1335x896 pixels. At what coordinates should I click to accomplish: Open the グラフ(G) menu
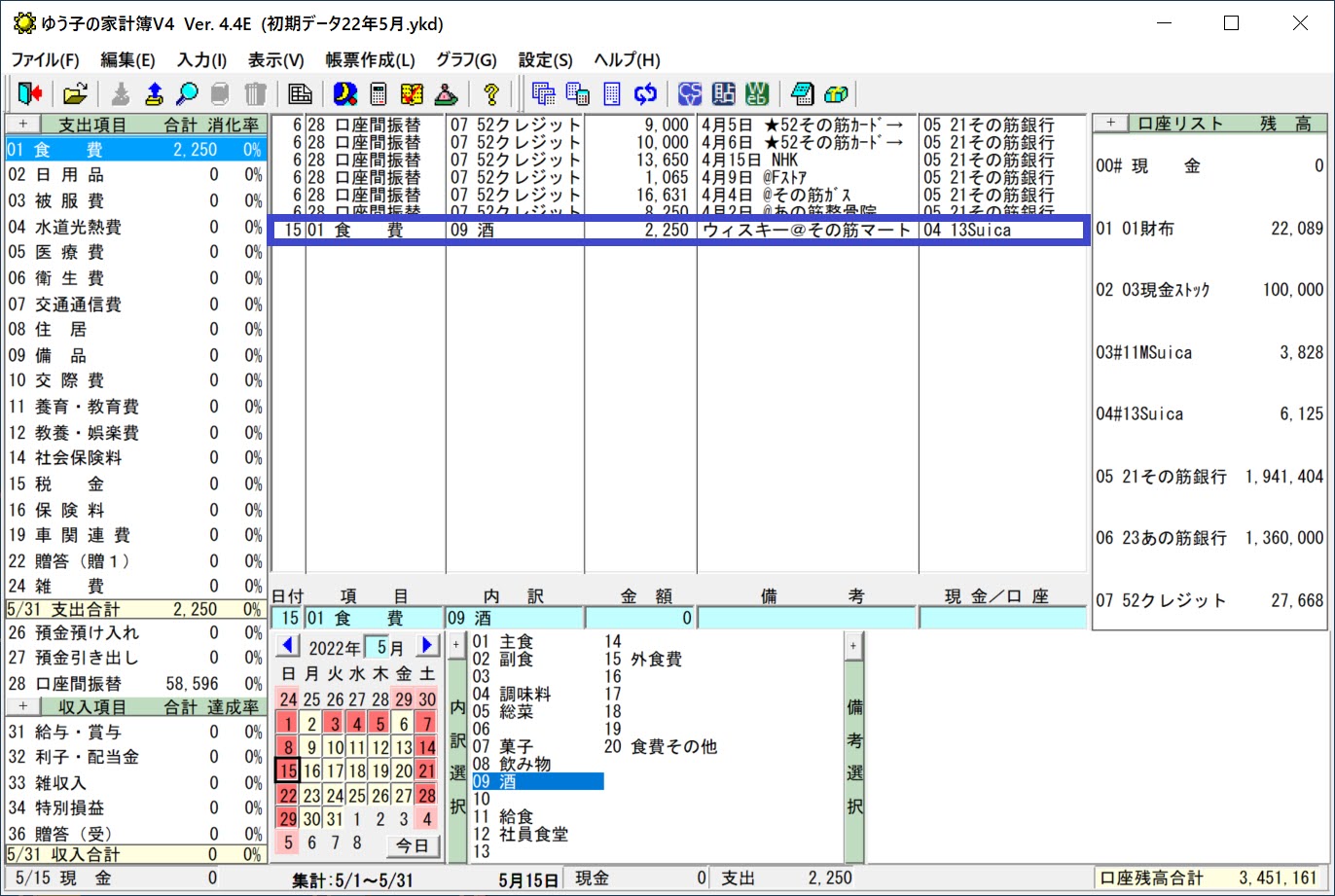point(466,59)
